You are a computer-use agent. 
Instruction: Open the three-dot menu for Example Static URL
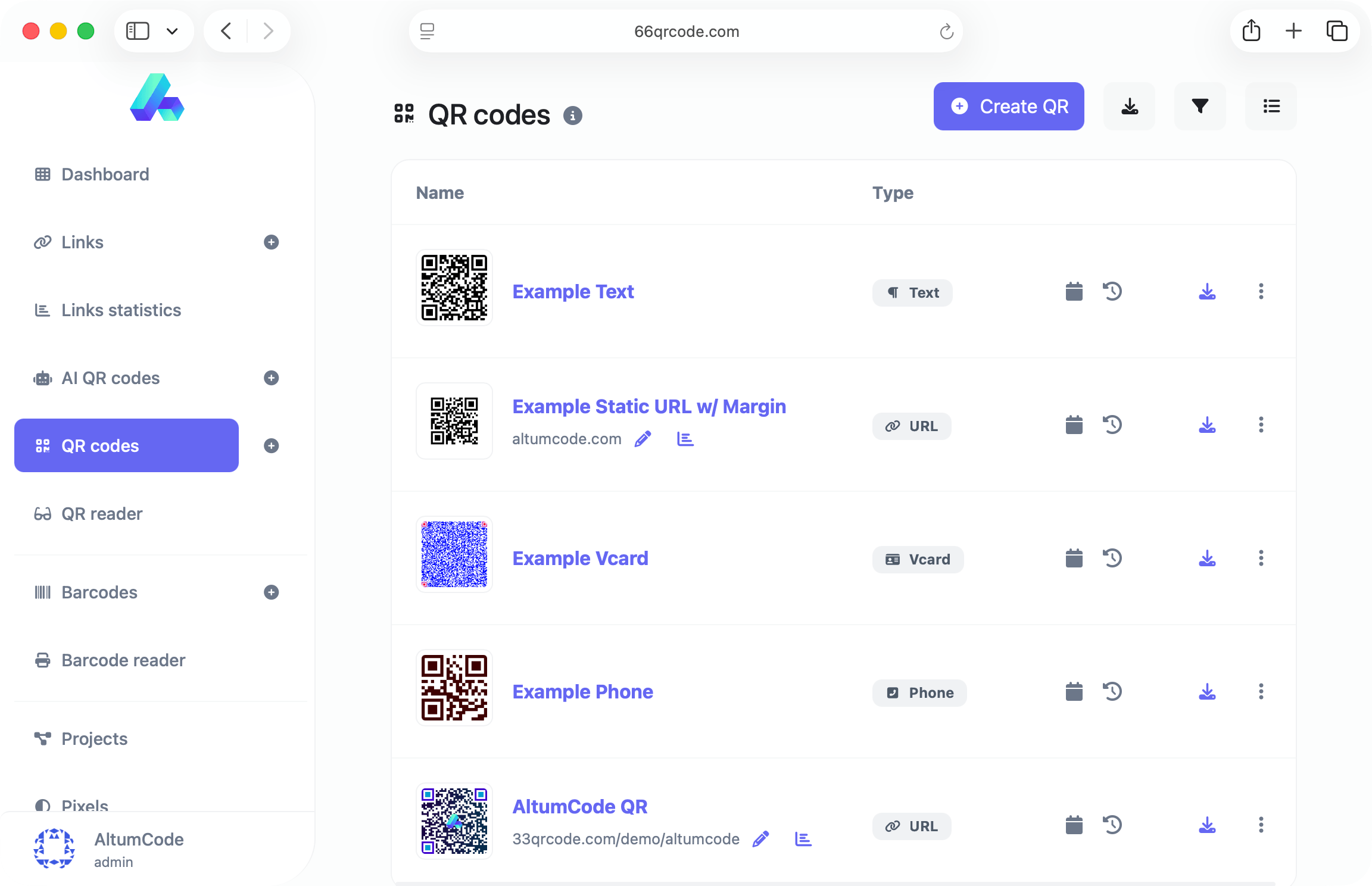coord(1261,425)
